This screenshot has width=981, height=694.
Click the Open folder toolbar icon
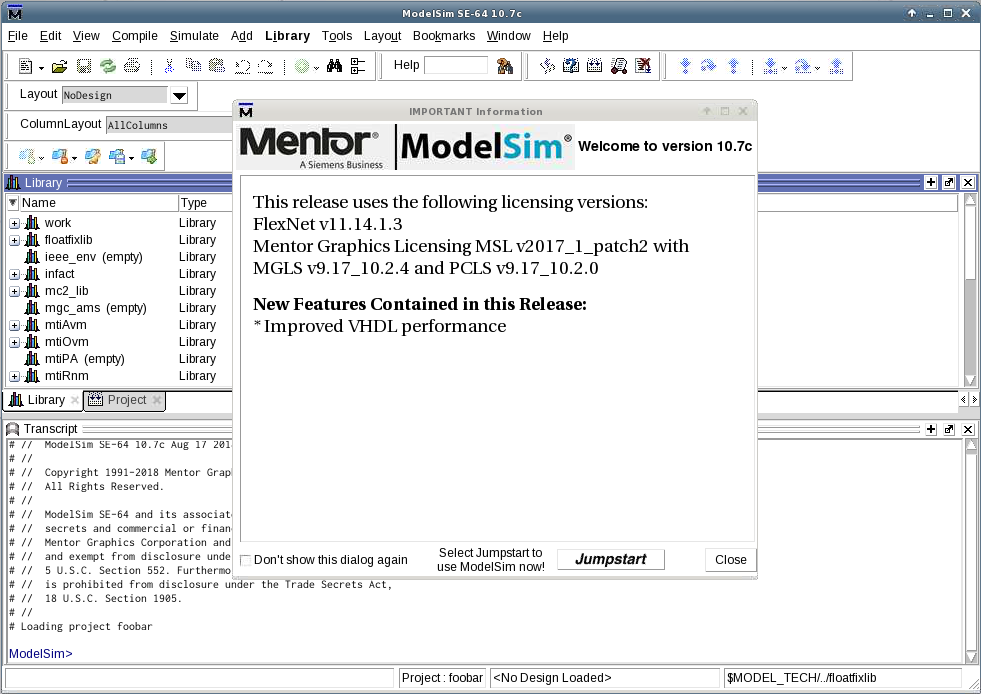pos(59,66)
